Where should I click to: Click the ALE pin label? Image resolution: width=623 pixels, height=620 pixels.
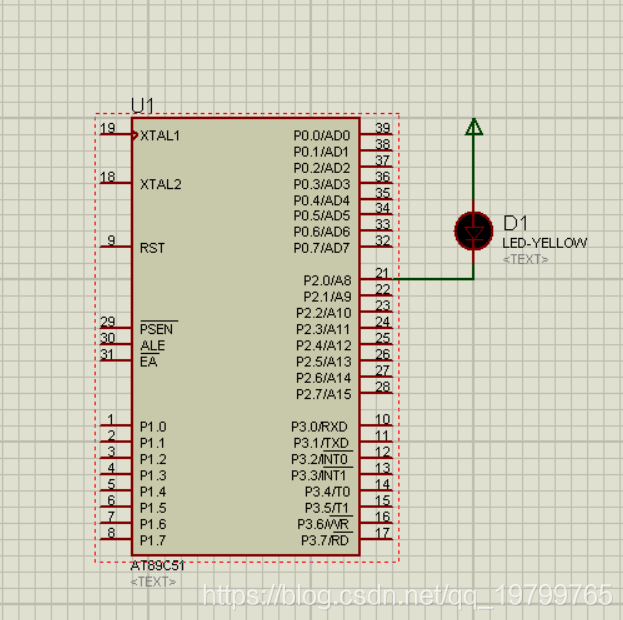coord(153,345)
